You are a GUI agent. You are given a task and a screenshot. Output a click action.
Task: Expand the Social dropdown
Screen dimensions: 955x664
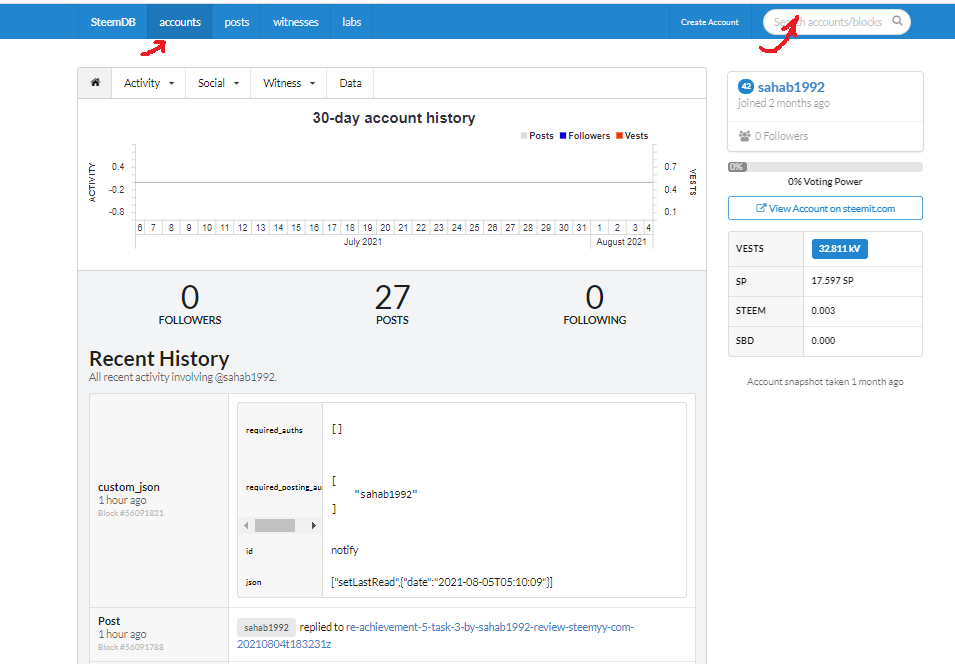coord(218,83)
